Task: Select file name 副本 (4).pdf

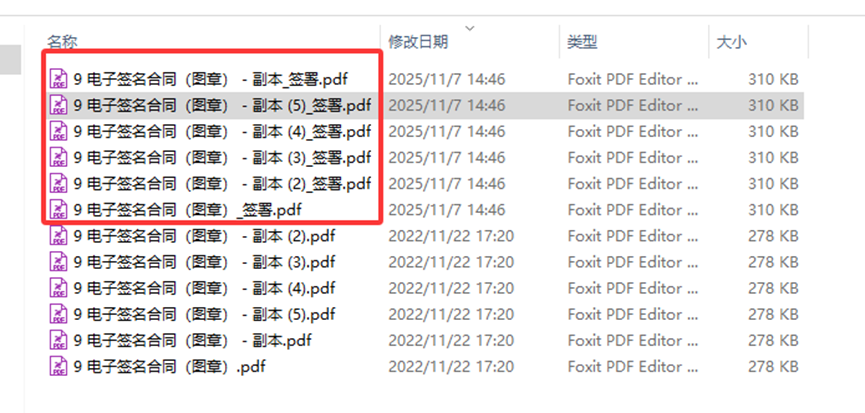Action: 204,288
